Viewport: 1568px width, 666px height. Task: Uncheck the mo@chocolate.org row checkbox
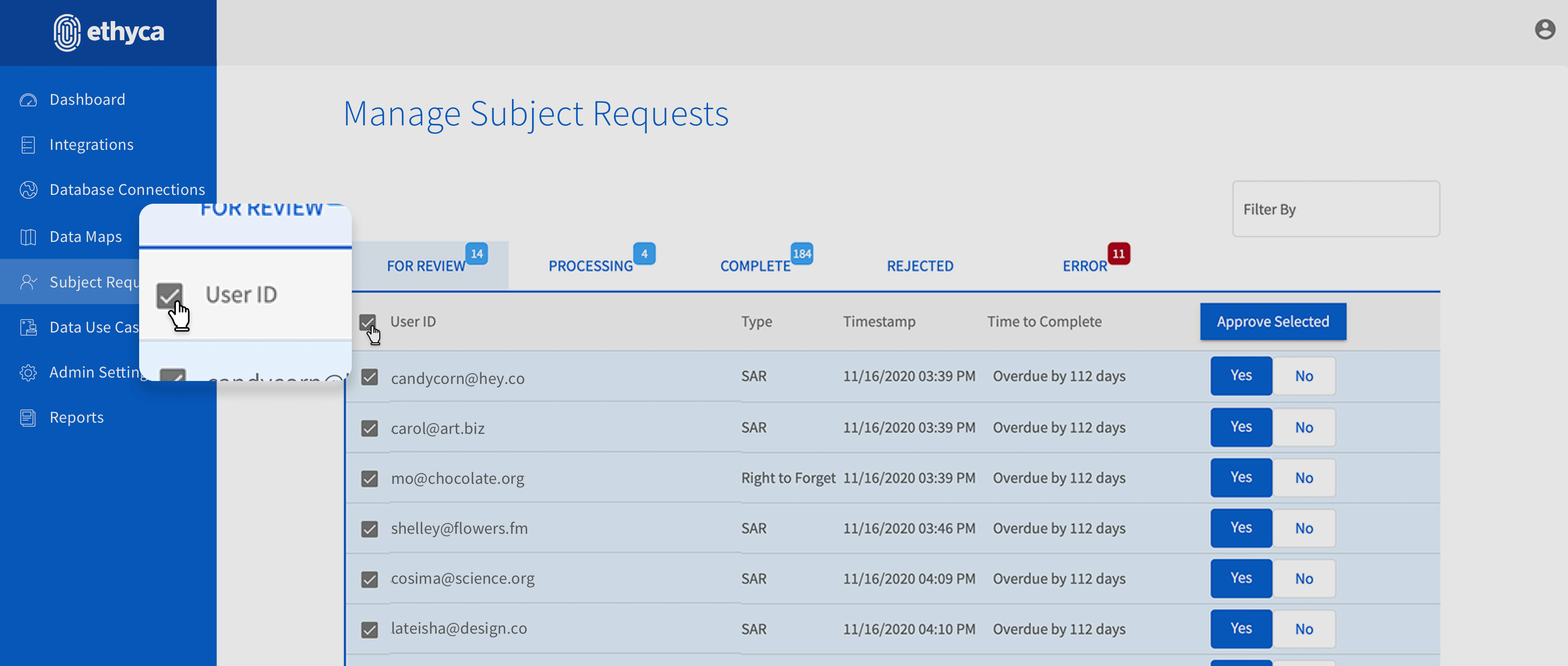(369, 478)
